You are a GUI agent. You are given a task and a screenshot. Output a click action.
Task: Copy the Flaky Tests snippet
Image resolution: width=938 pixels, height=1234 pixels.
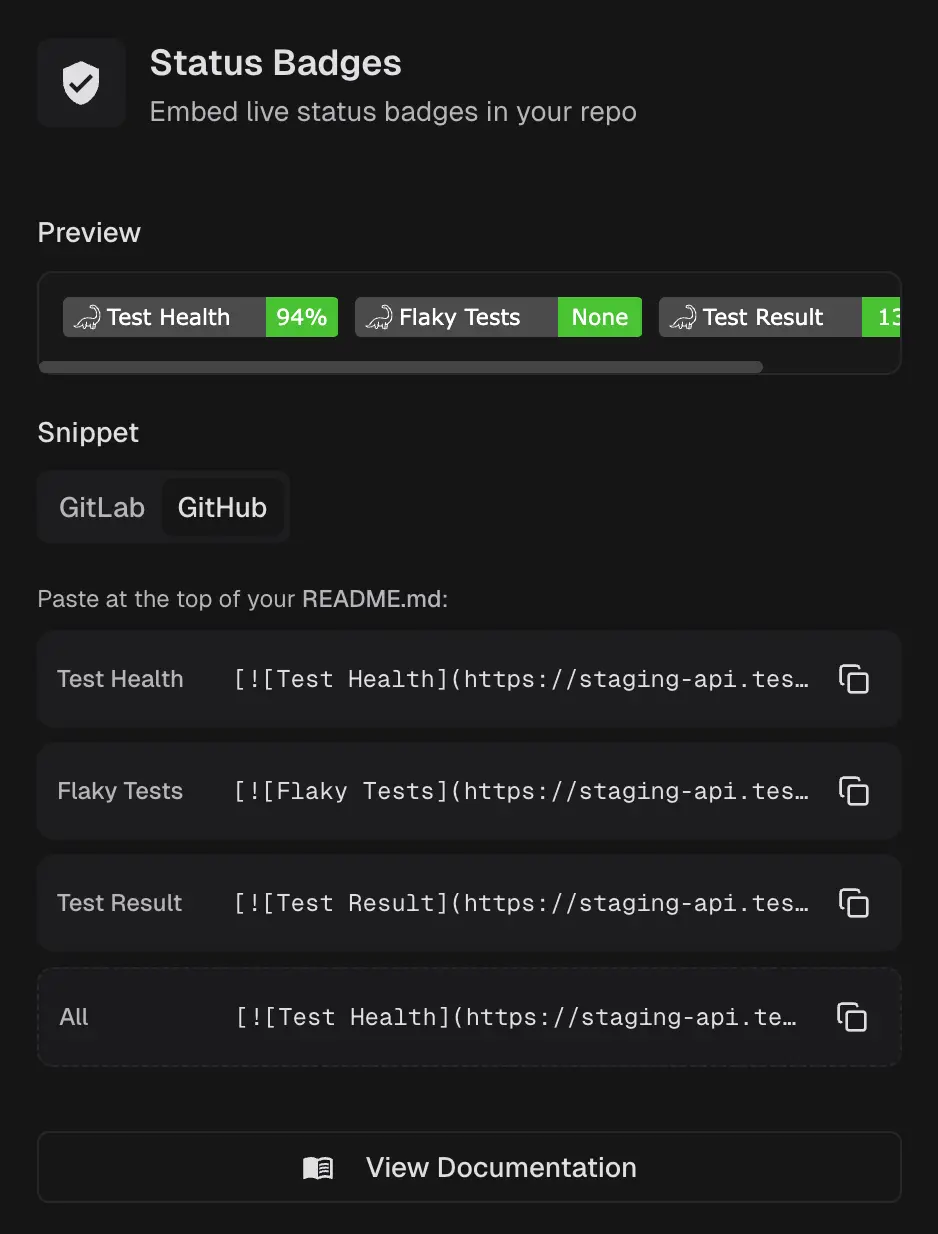coord(853,791)
